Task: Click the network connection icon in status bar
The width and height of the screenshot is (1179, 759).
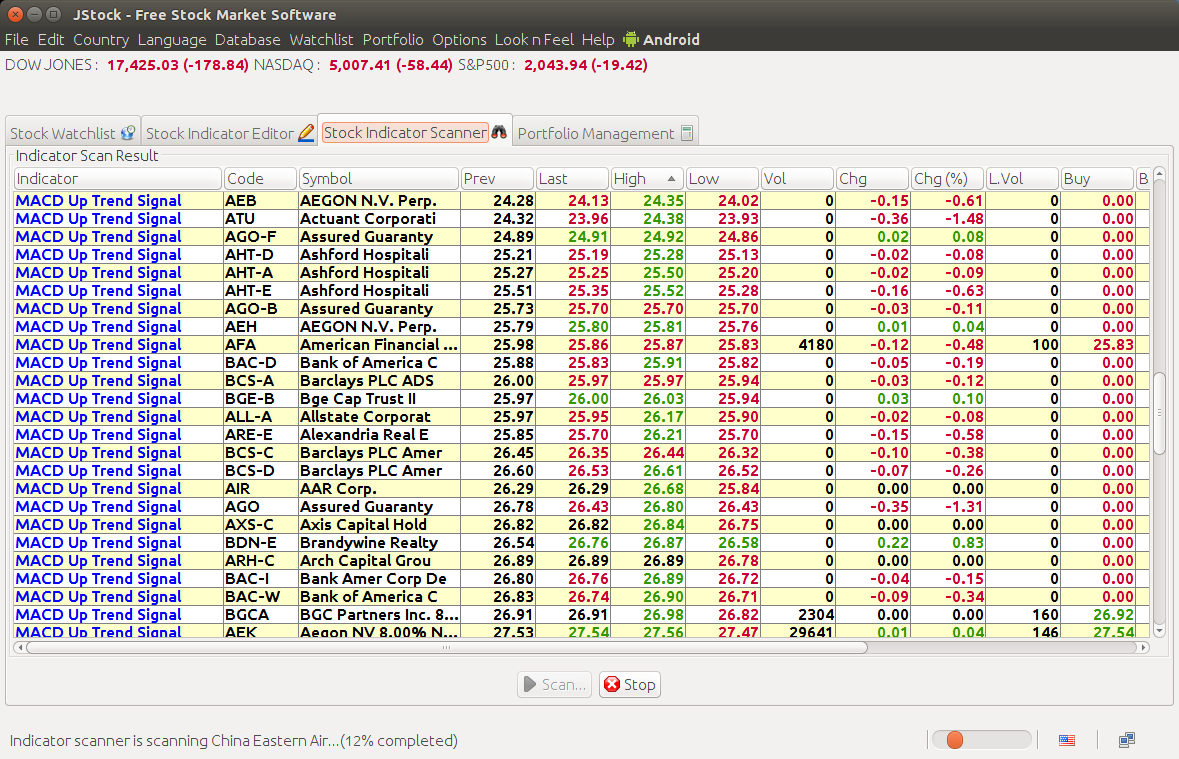Action: click(1126, 740)
